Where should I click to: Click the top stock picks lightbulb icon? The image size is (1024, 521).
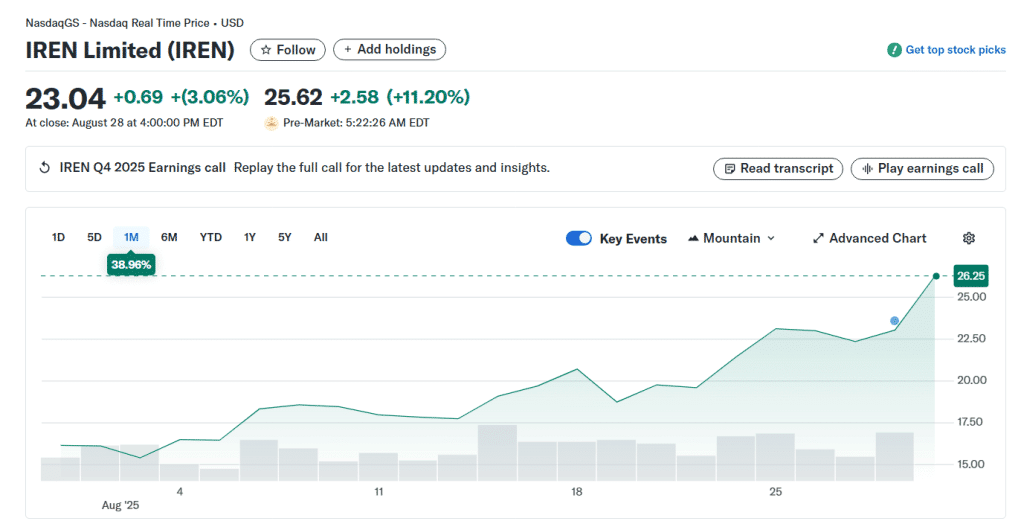pyautogui.click(x=894, y=50)
